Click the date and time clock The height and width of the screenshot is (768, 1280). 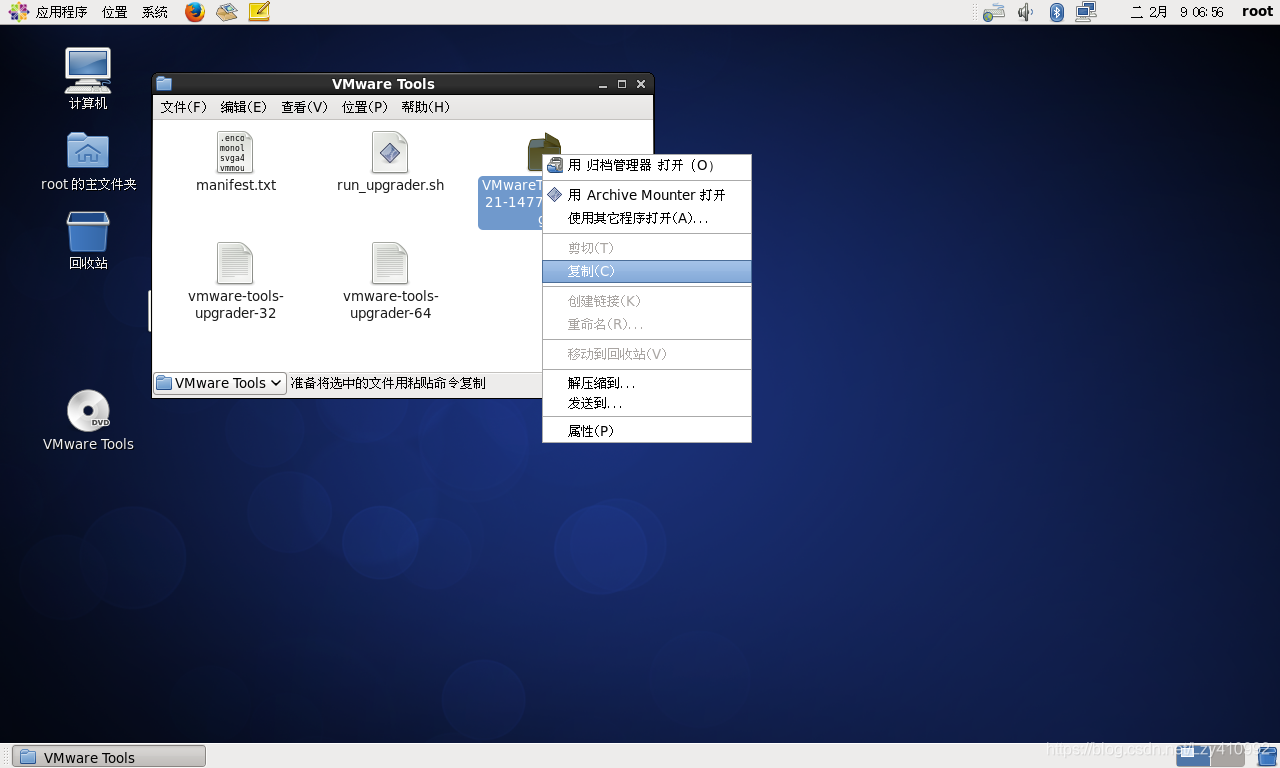click(x=1177, y=12)
